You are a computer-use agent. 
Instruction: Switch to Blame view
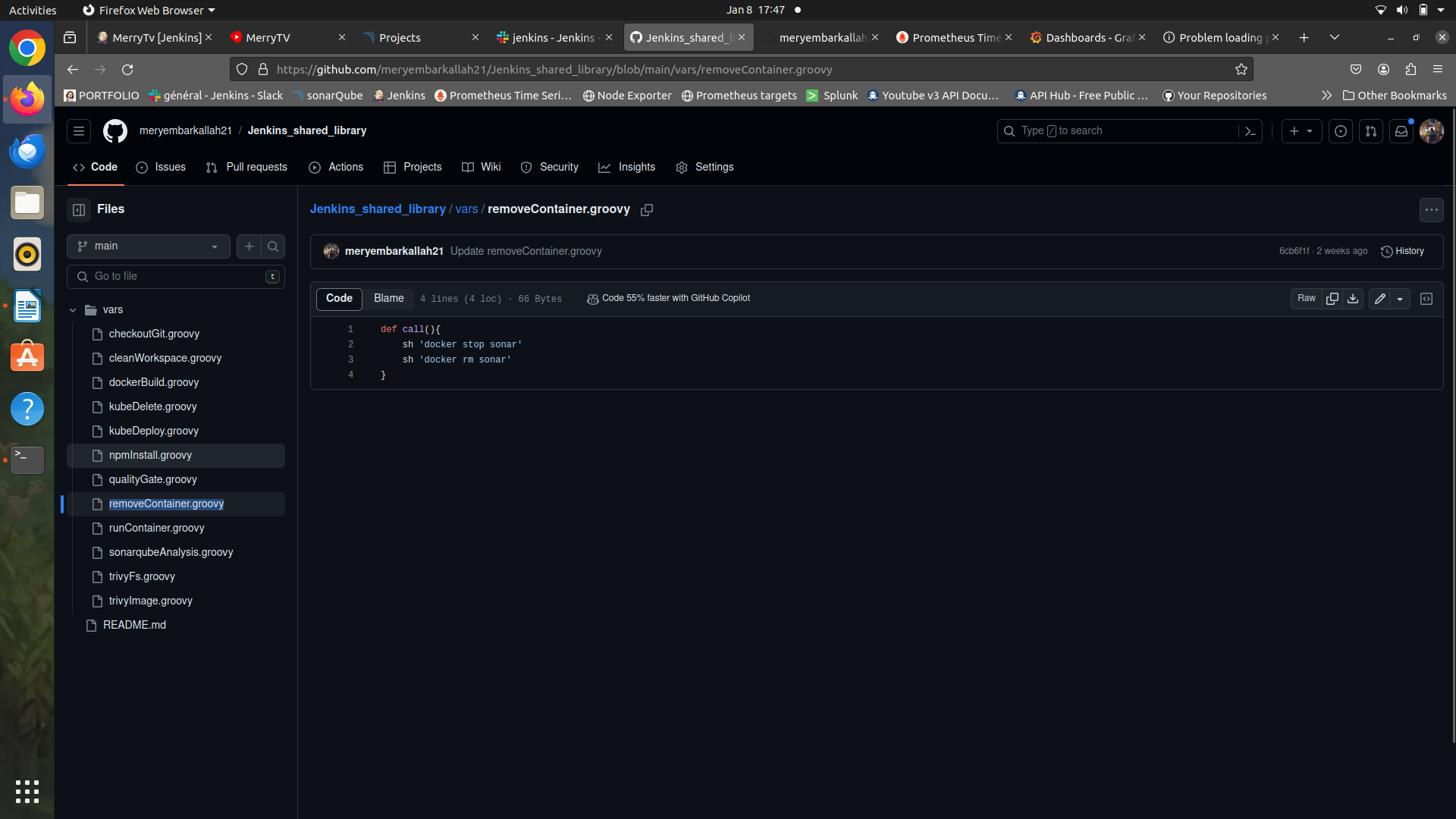388,299
